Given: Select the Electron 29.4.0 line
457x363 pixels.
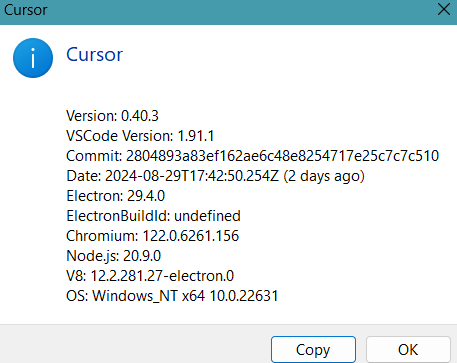Looking at the screenshot, I should point(116,196).
